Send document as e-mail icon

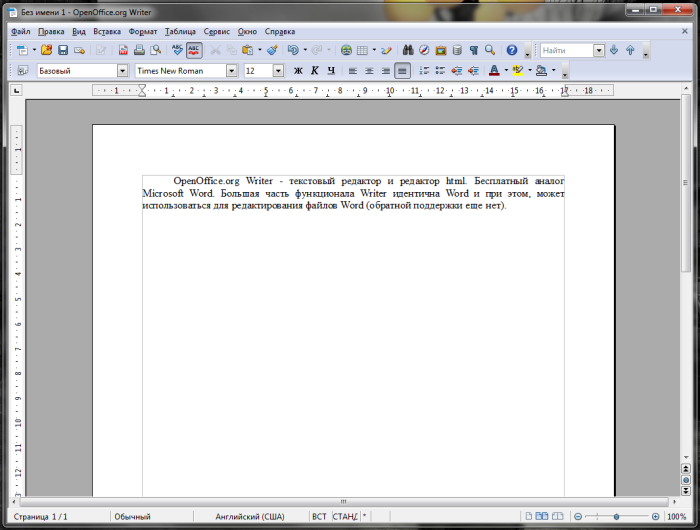pyautogui.click(x=79, y=50)
